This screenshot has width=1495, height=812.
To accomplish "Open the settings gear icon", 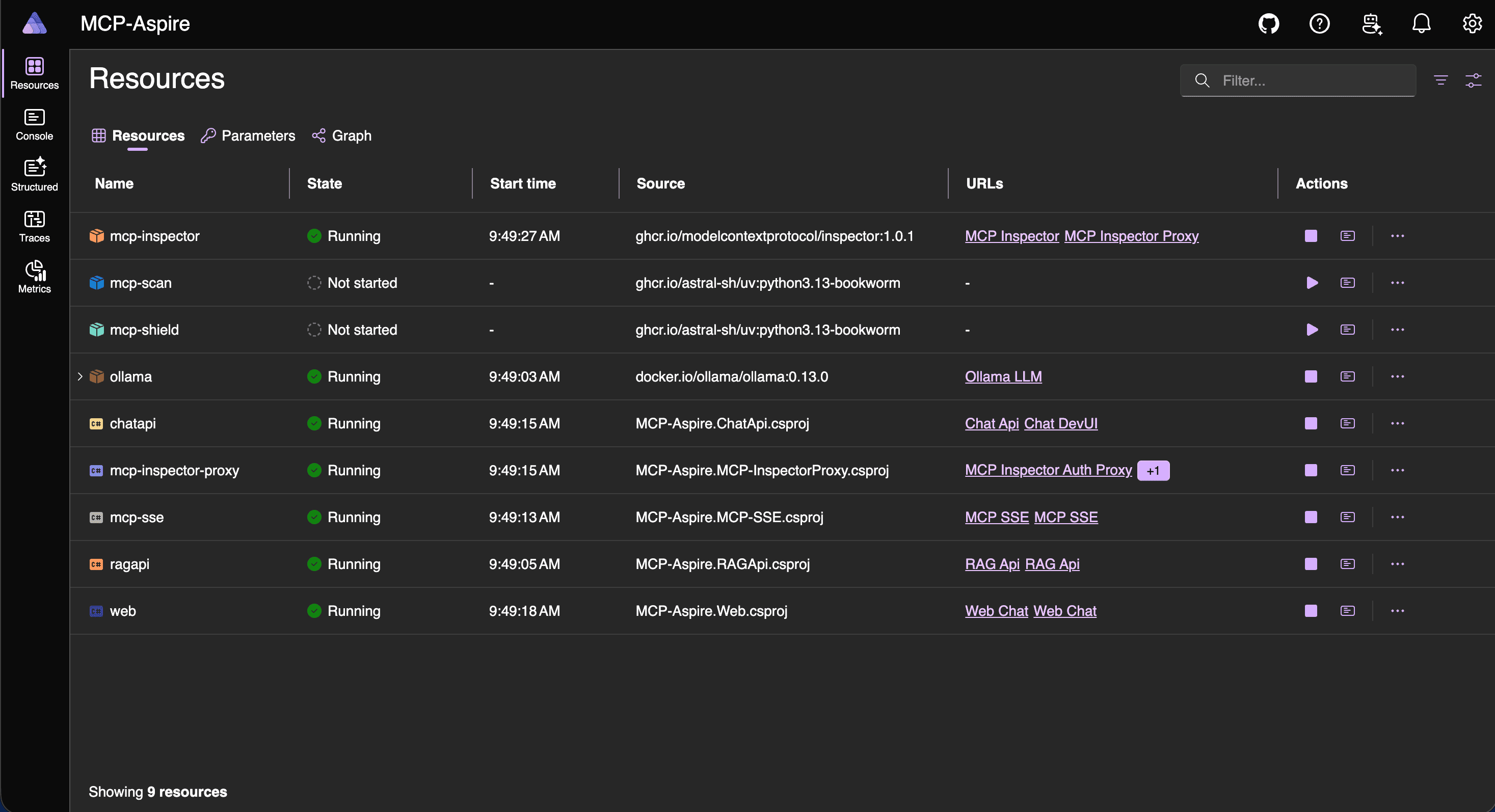I will click(1473, 24).
